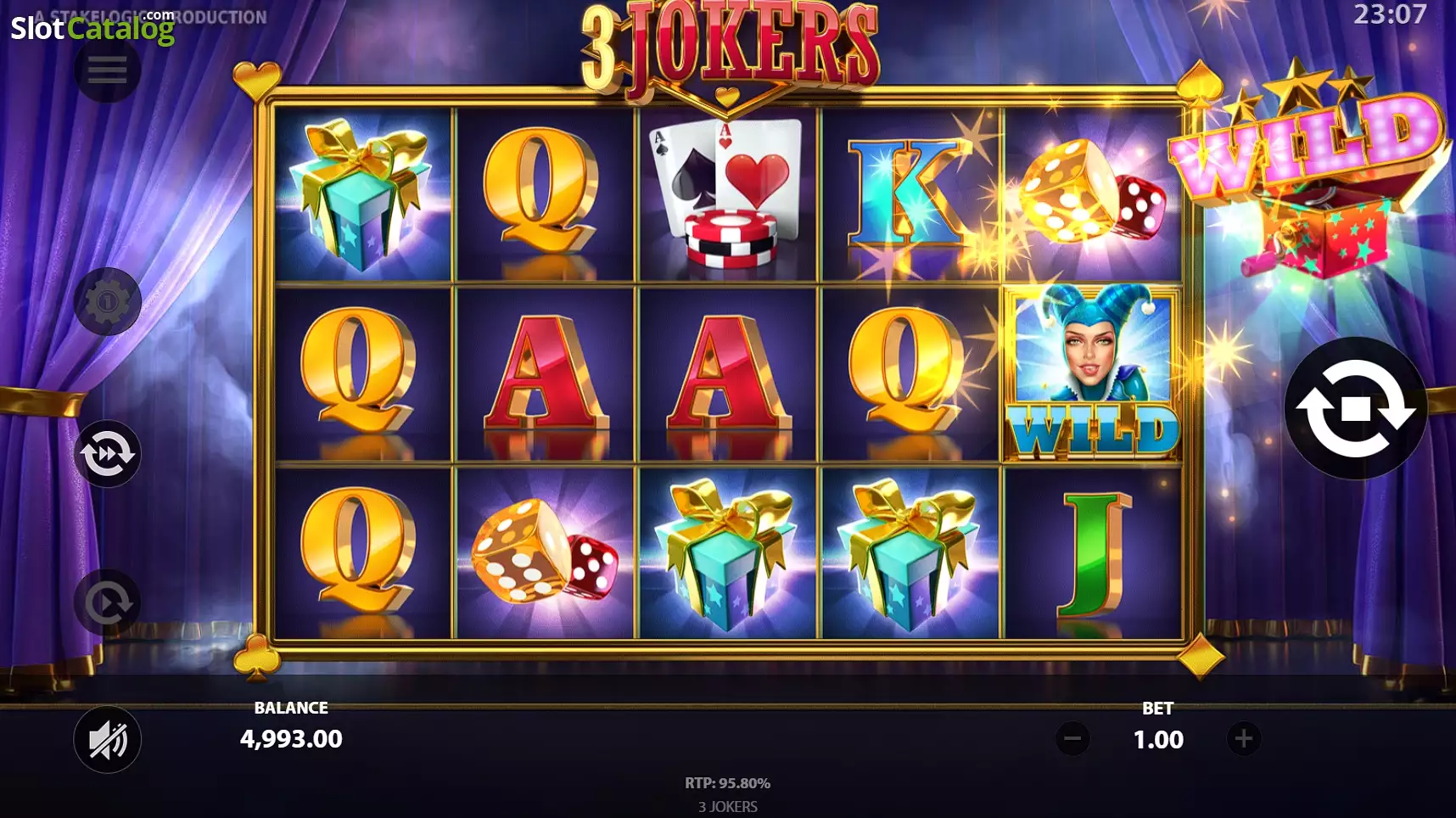Image resolution: width=1456 pixels, height=818 pixels.
Task: Click the blue K symbol
Action: 910,193
